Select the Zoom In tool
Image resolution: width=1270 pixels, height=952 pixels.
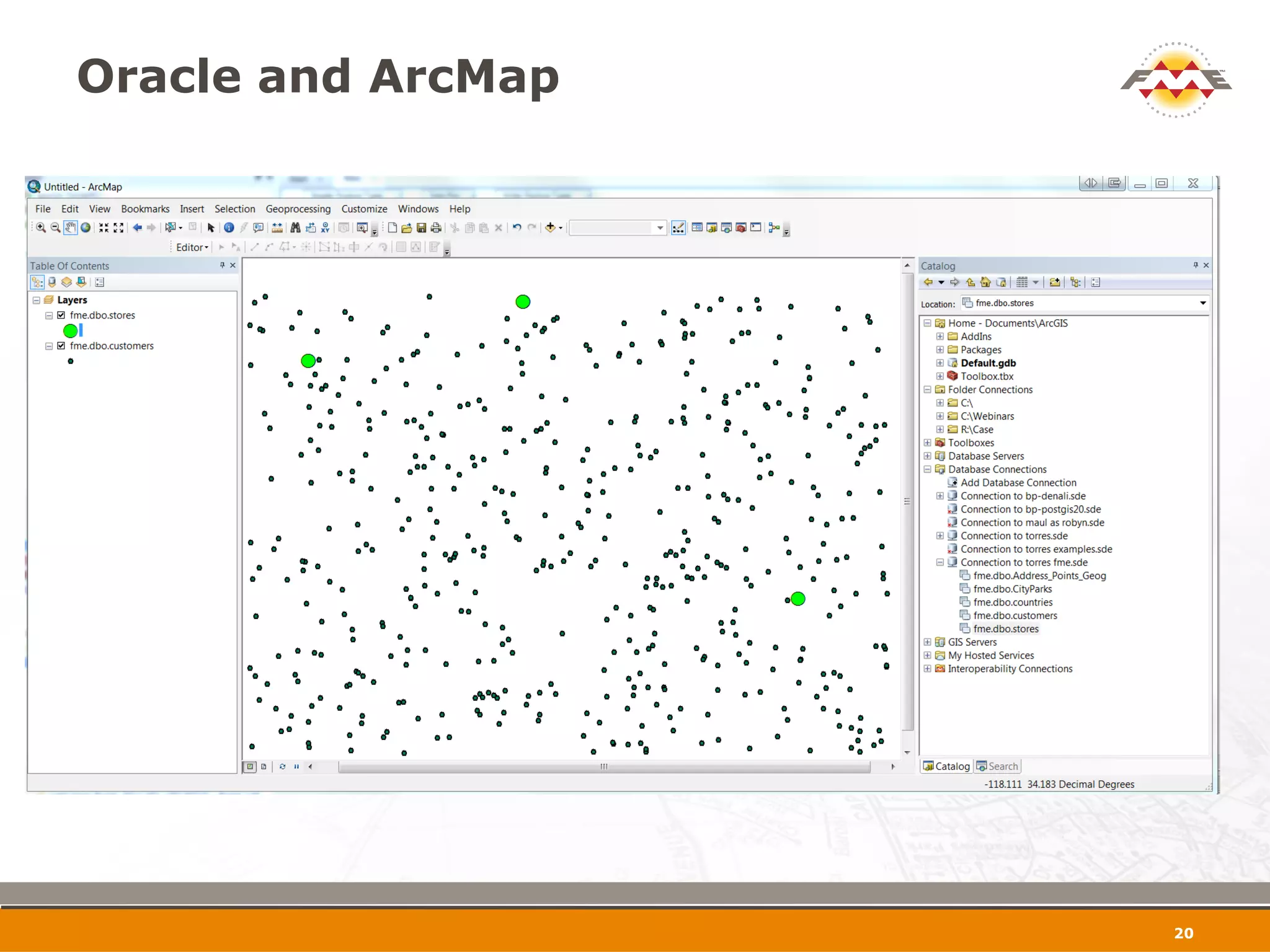click(x=41, y=227)
